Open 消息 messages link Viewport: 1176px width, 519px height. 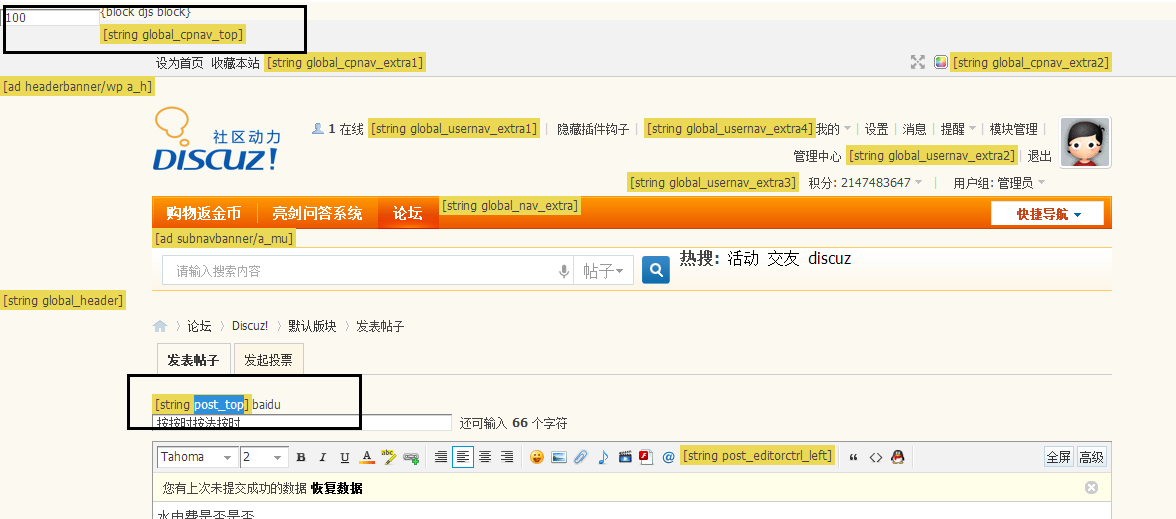point(914,129)
